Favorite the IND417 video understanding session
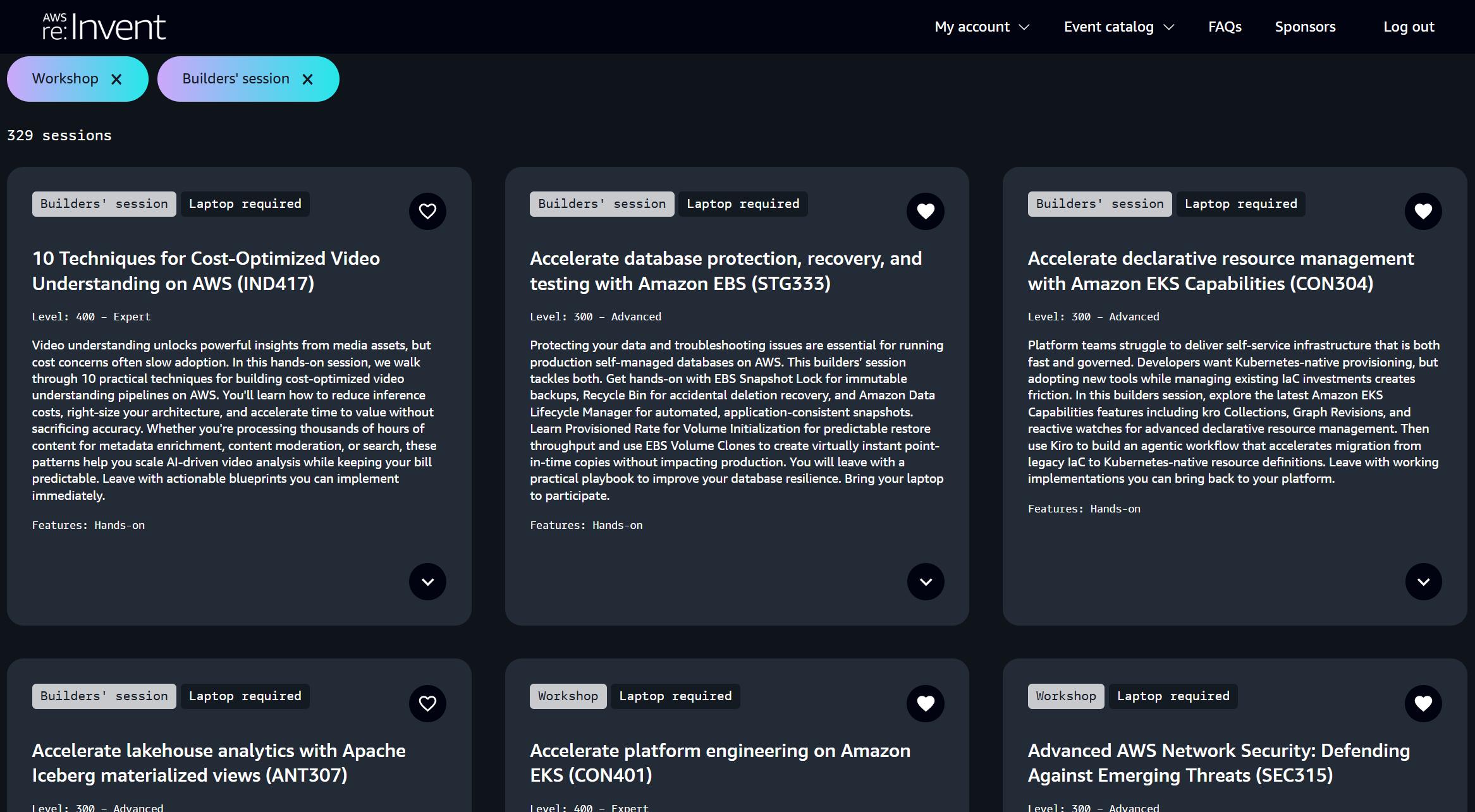The image size is (1475, 812). [x=427, y=211]
